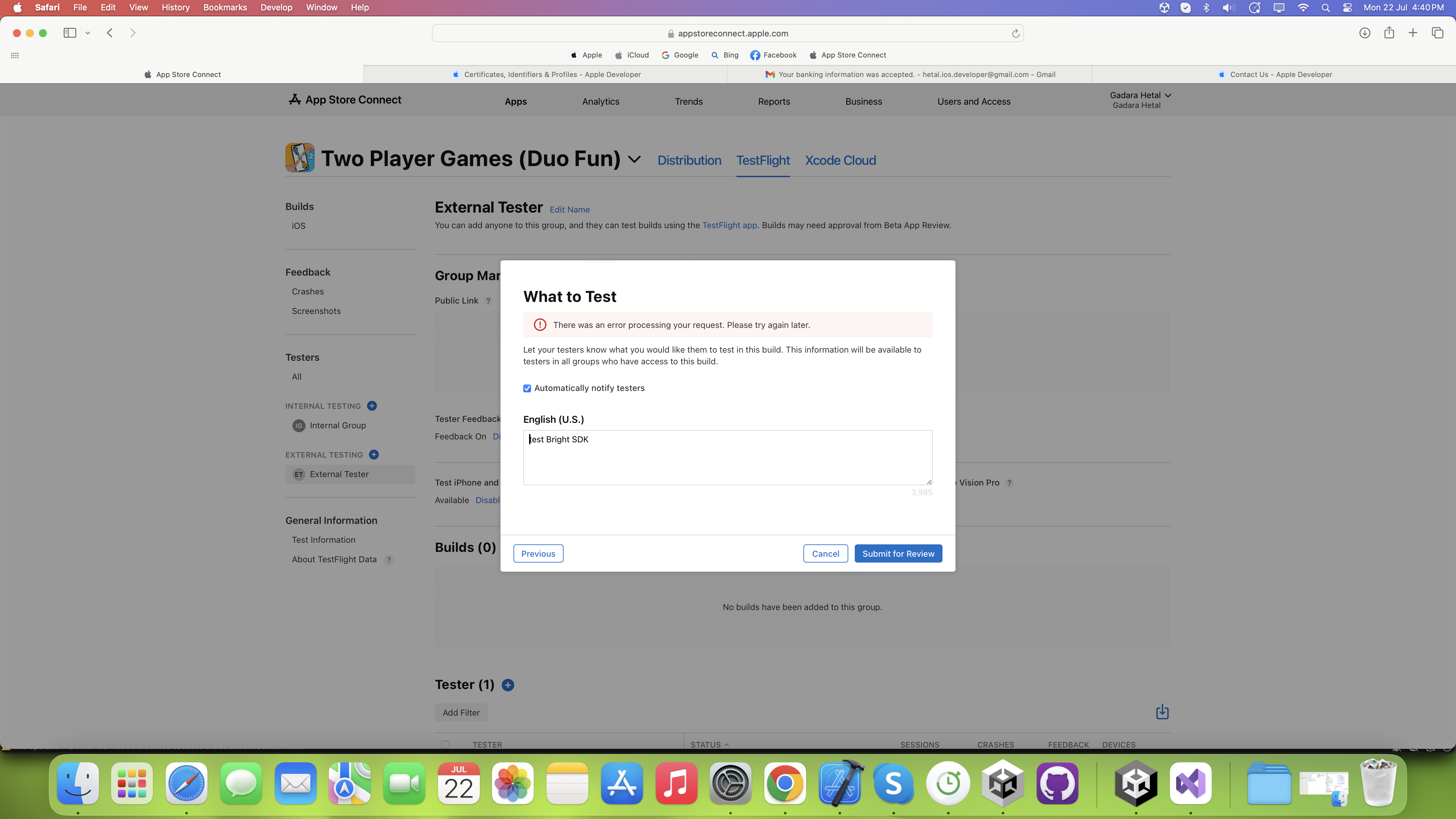Expand the app name dropdown chevron

point(634,159)
